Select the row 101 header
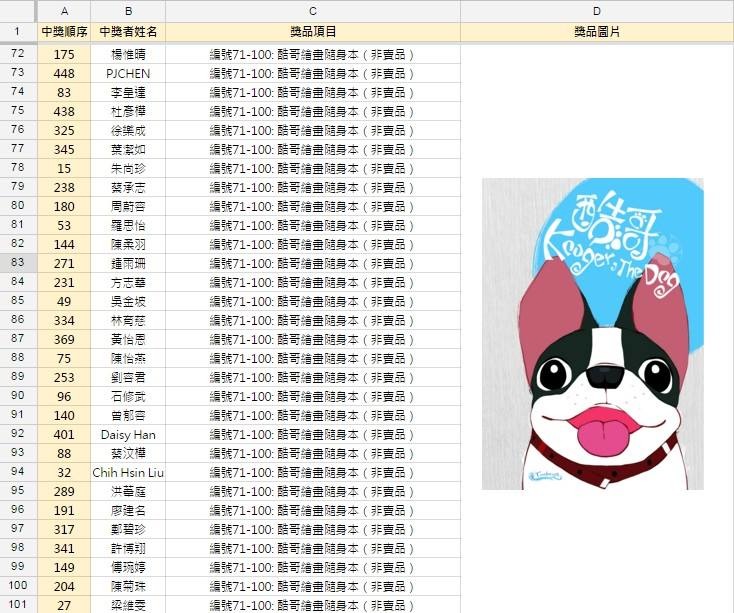734x613 pixels. click(17, 604)
